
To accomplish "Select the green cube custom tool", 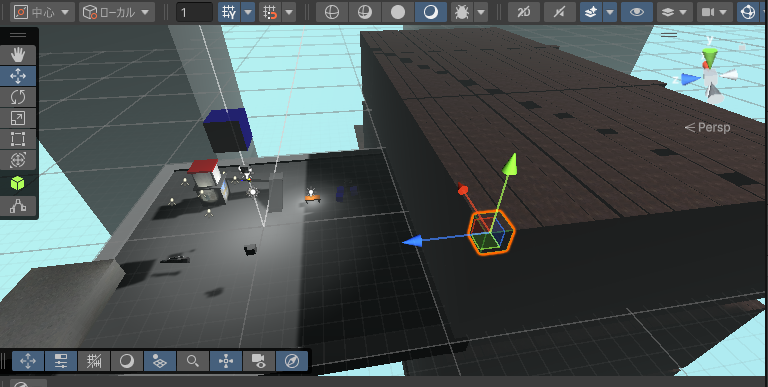I will point(18,184).
